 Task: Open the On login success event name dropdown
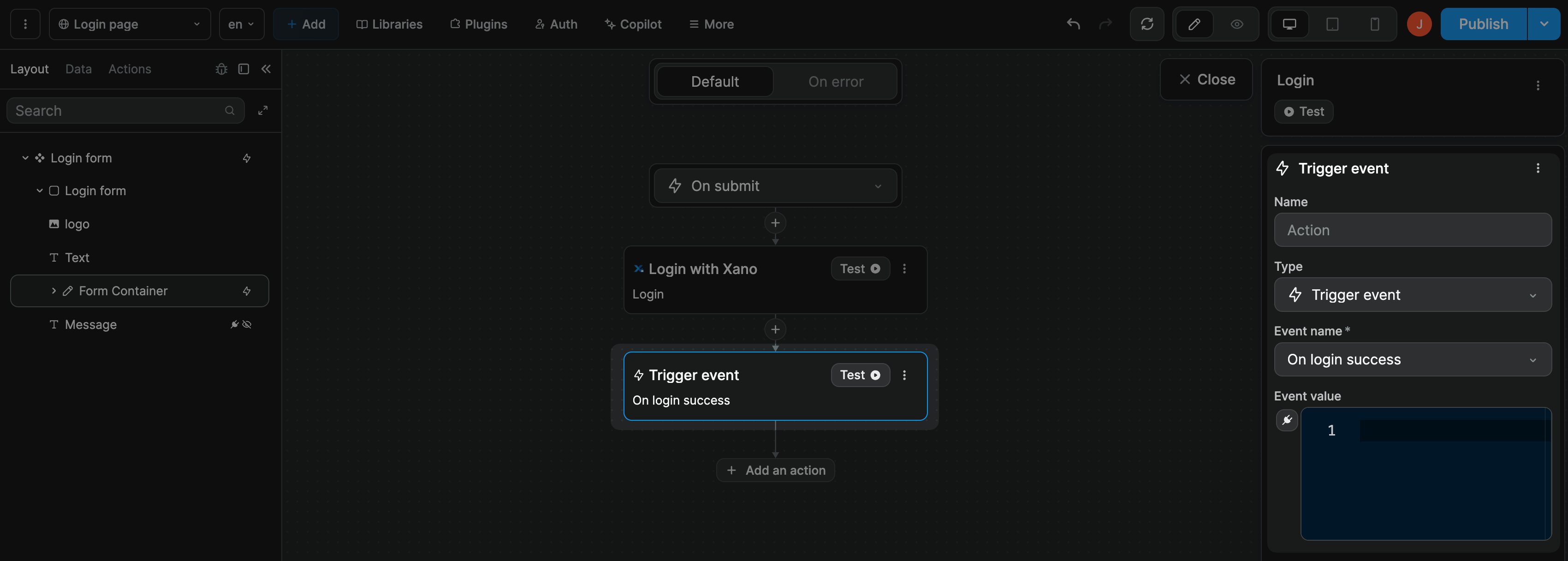click(x=1412, y=359)
